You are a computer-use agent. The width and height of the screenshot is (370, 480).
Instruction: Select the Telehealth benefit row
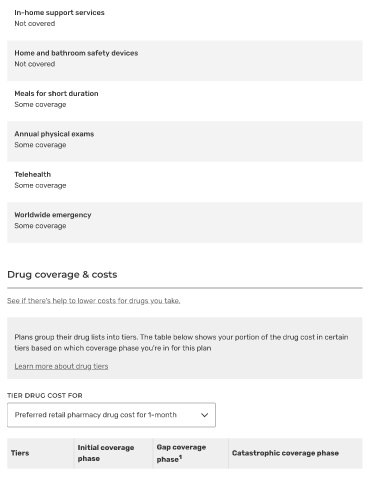pos(185,182)
